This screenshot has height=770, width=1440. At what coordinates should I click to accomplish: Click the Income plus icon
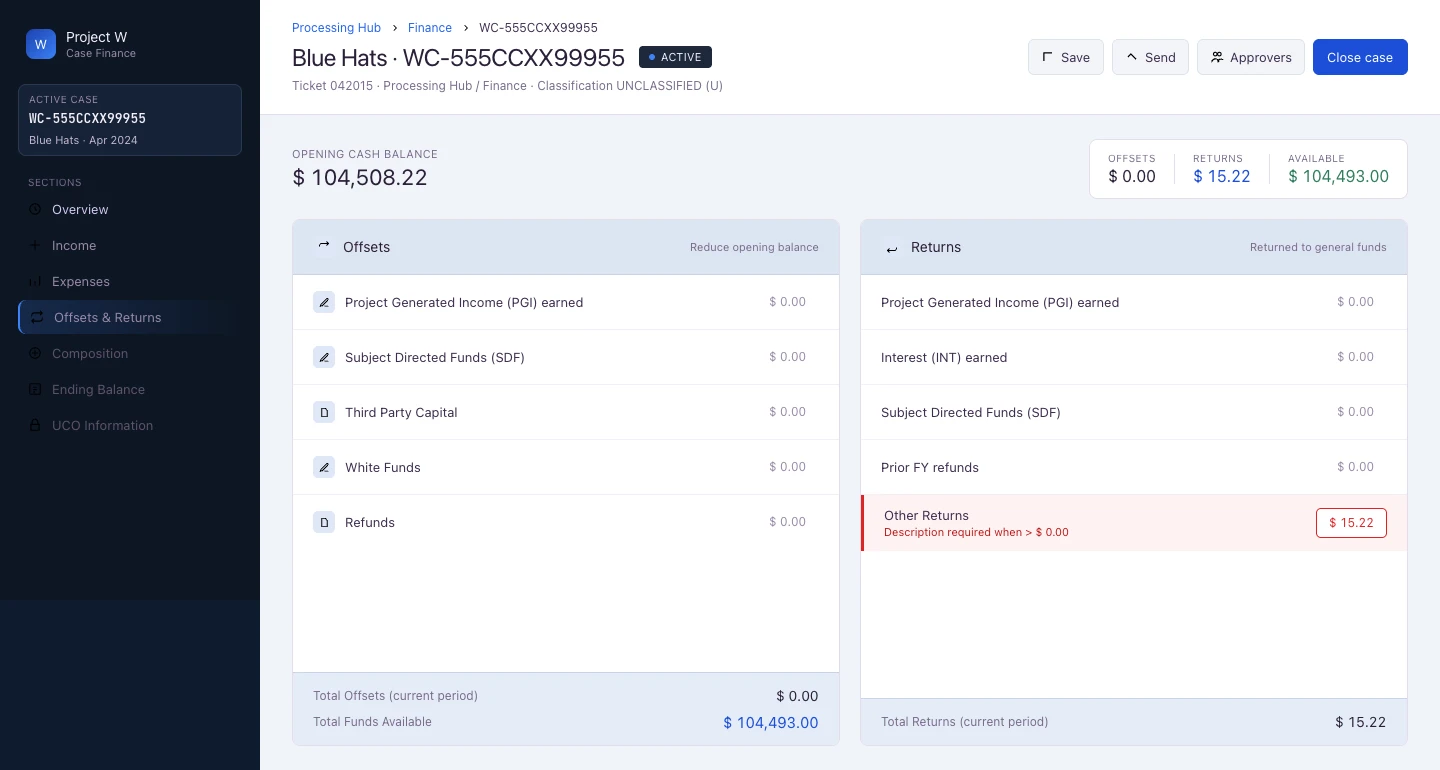(35, 246)
